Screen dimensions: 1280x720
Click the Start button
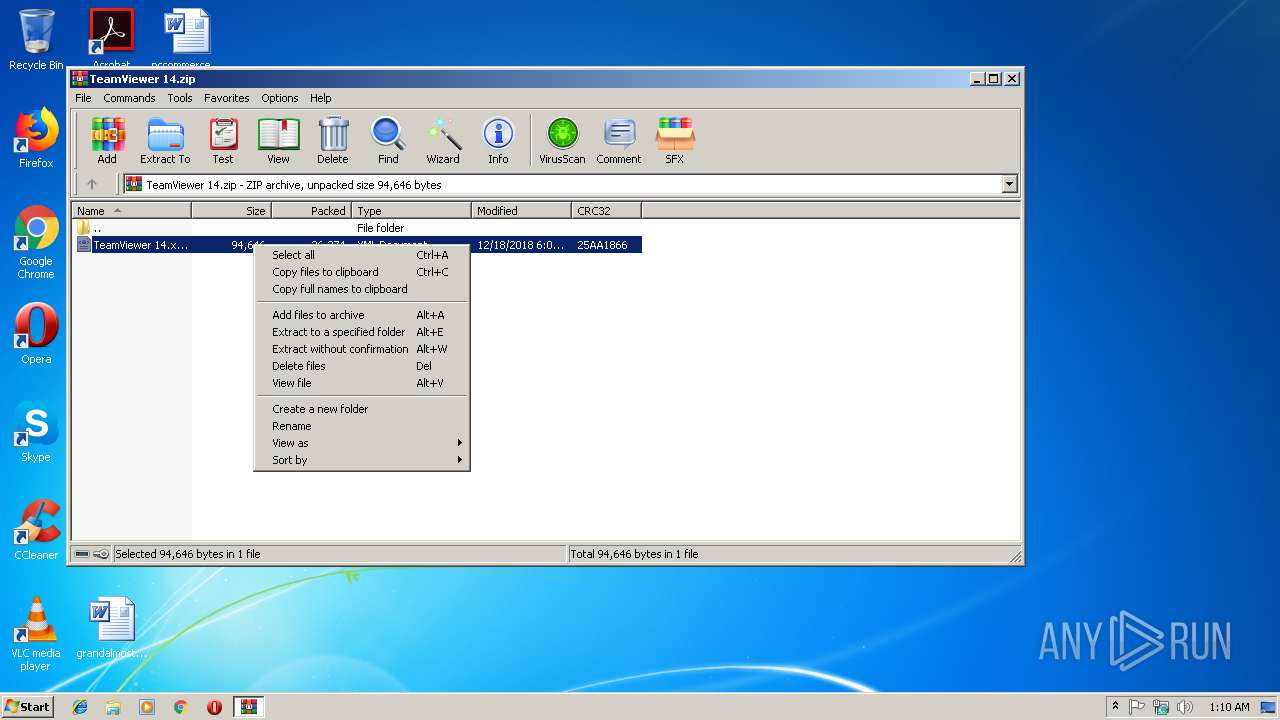pos(28,707)
